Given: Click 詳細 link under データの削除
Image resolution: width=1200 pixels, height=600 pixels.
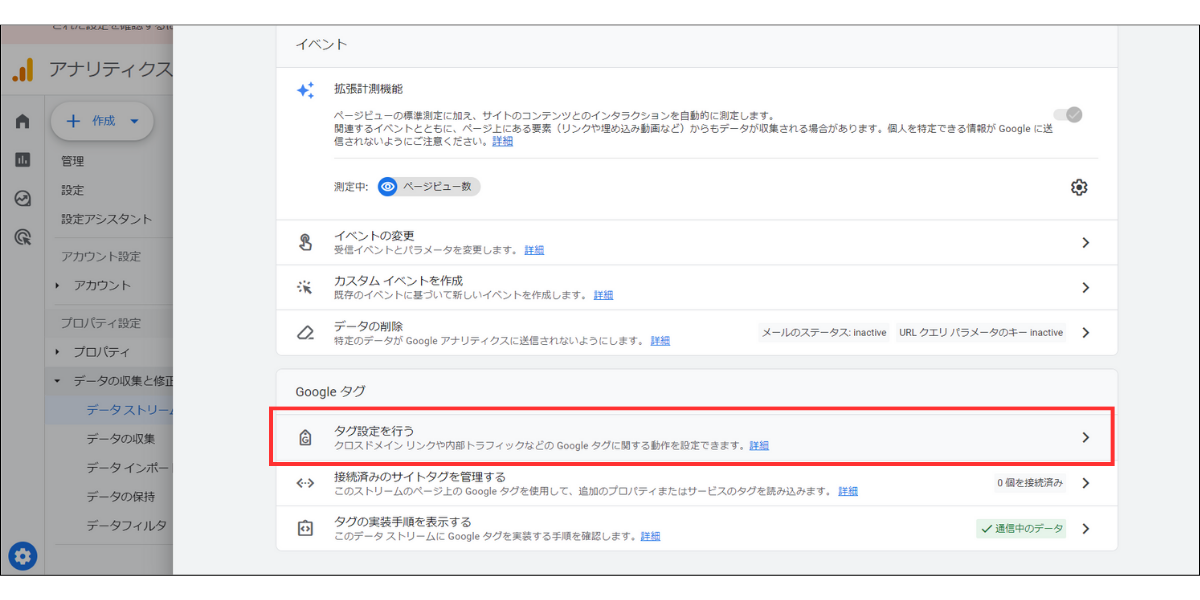Looking at the screenshot, I should coord(660,341).
